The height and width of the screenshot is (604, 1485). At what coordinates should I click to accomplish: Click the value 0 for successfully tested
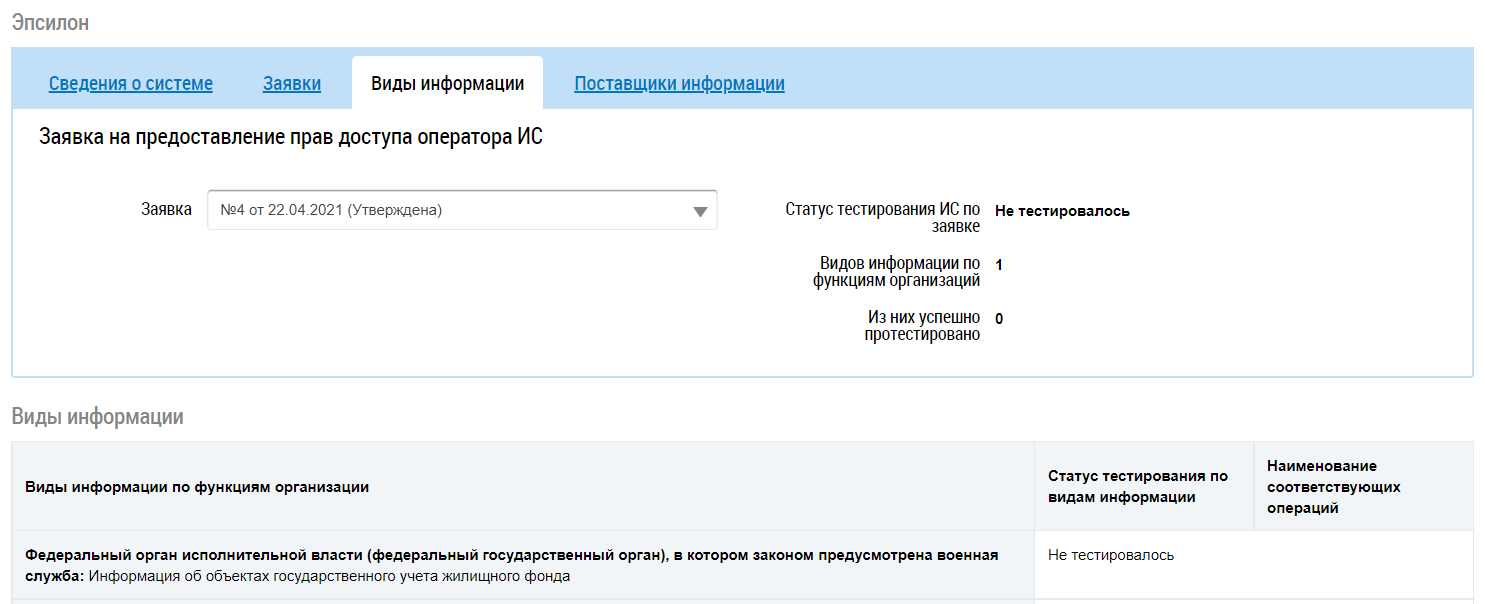coord(999,319)
